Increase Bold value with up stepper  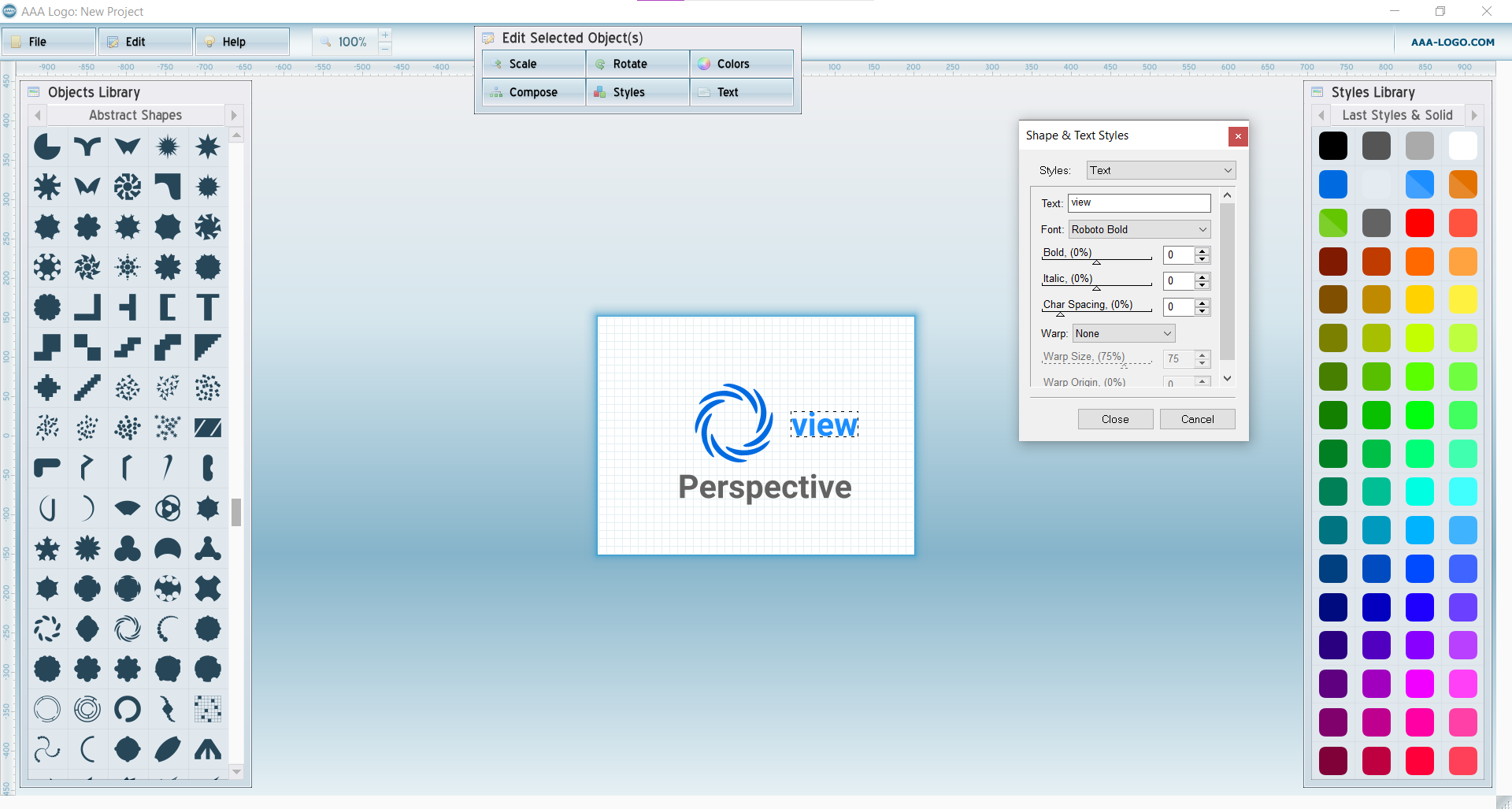point(1202,250)
